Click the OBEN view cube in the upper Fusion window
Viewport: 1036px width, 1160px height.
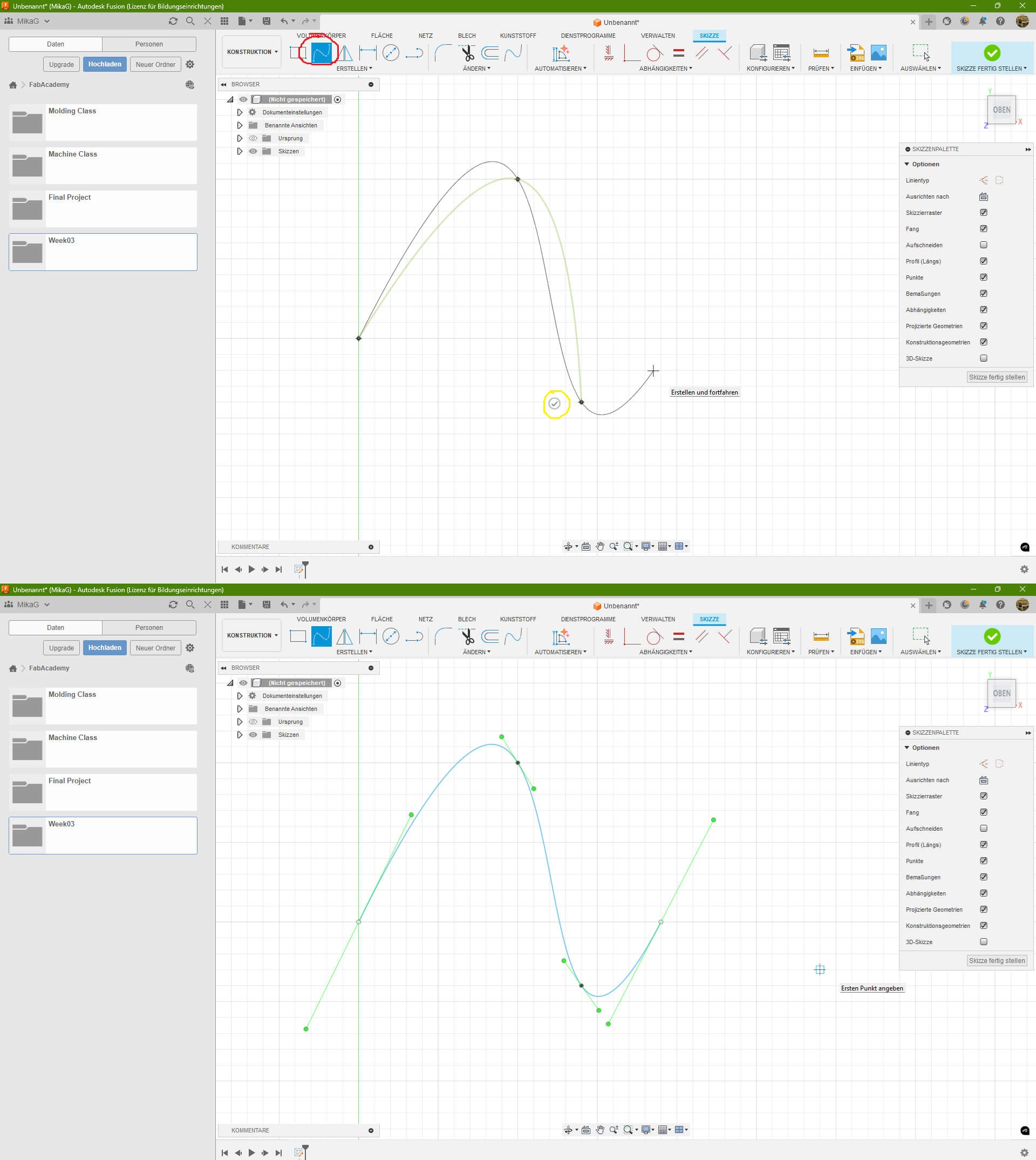point(1002,110)
